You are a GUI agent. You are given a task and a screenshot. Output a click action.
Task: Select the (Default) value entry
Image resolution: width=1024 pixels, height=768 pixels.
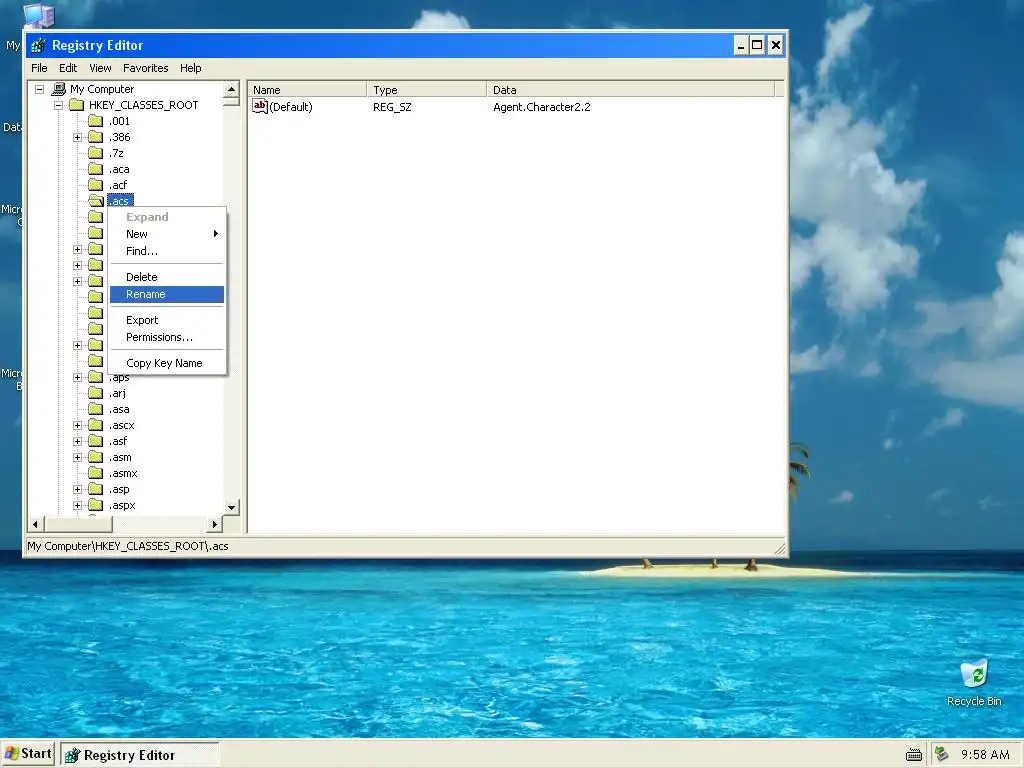[x=291, y=107]
